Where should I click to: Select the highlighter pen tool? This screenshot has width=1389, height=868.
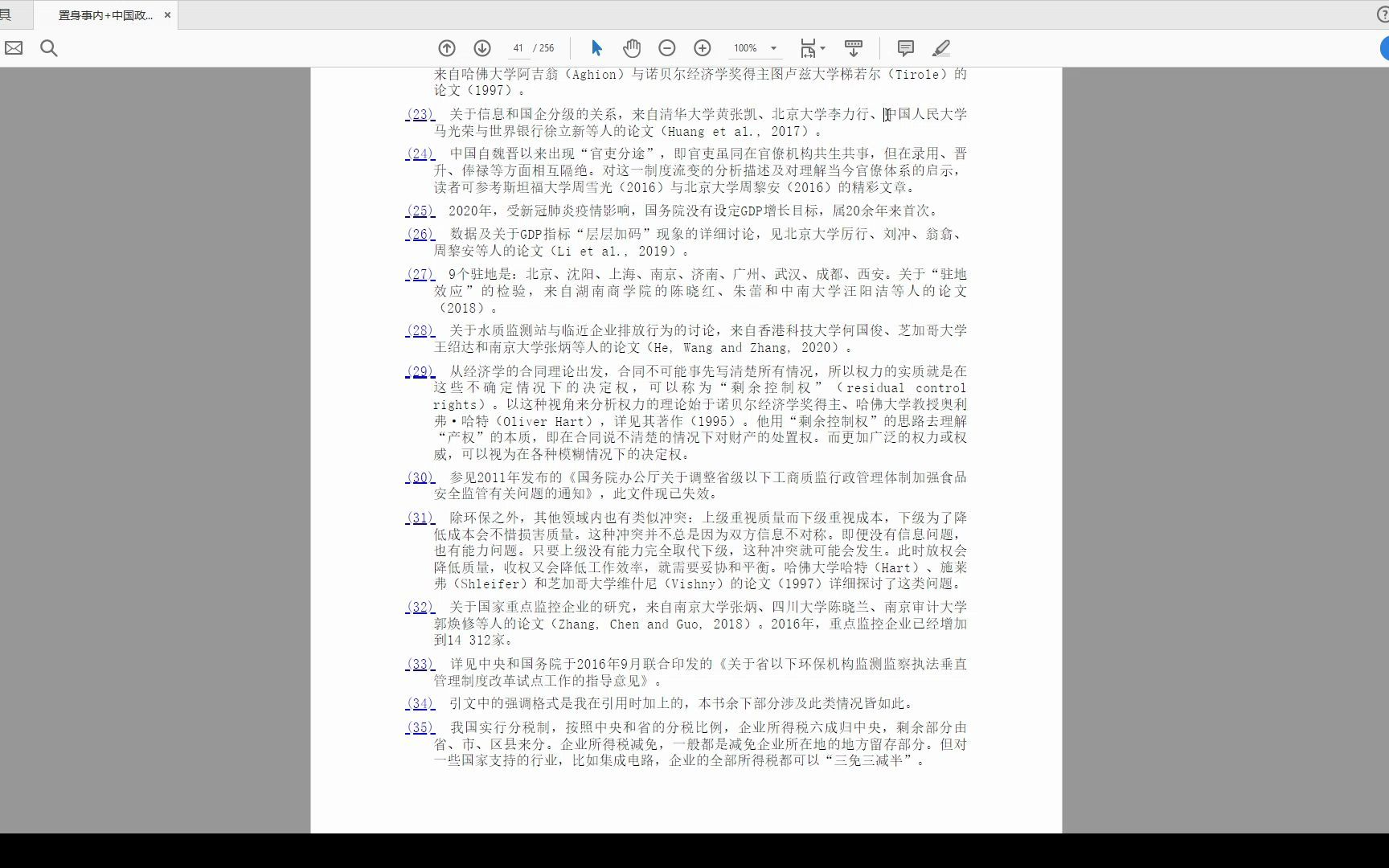941,48
